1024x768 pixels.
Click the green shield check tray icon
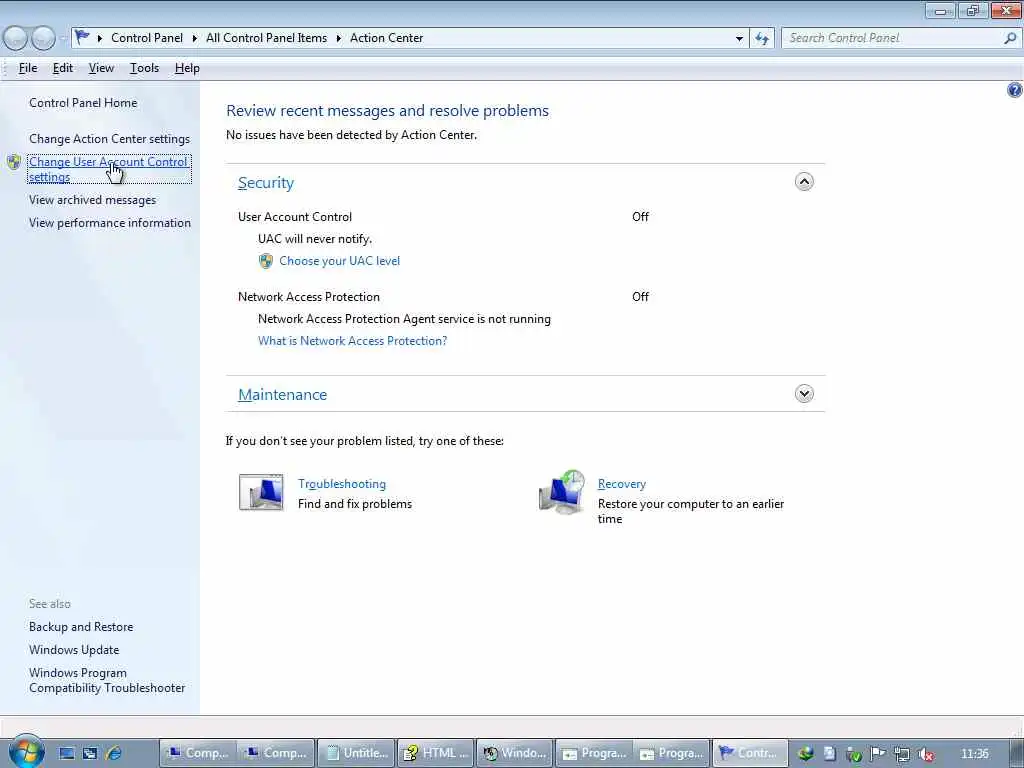[x=854, y=754]
